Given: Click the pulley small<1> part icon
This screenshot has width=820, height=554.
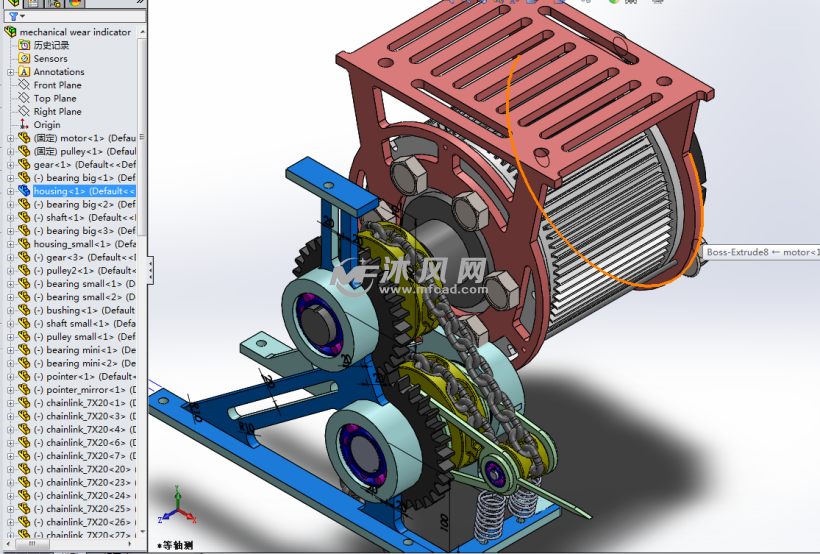Looking at the screenshot, I should point(24,336).
